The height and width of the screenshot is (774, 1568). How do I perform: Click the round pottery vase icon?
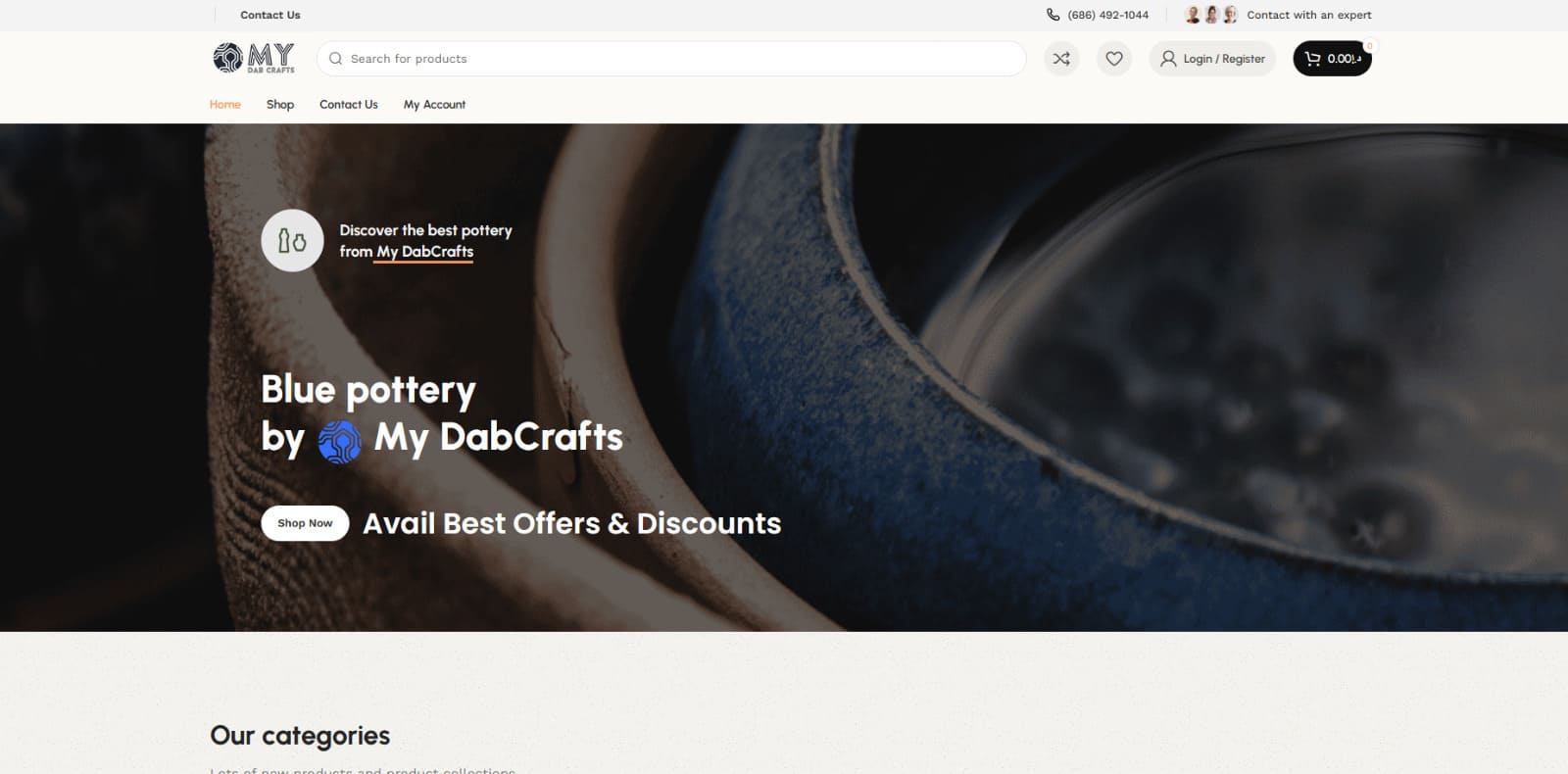point(292,240)
